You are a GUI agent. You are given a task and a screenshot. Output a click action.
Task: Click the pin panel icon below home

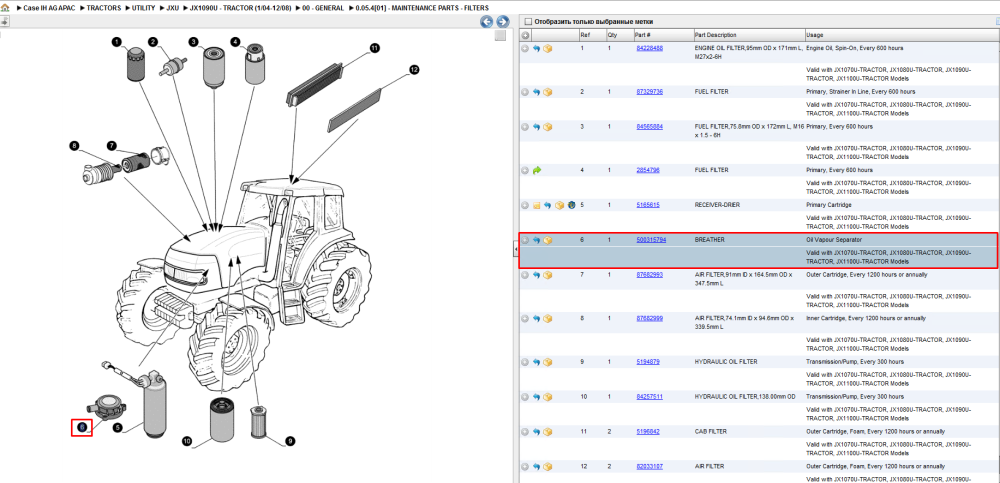click(x=4, y=20)
